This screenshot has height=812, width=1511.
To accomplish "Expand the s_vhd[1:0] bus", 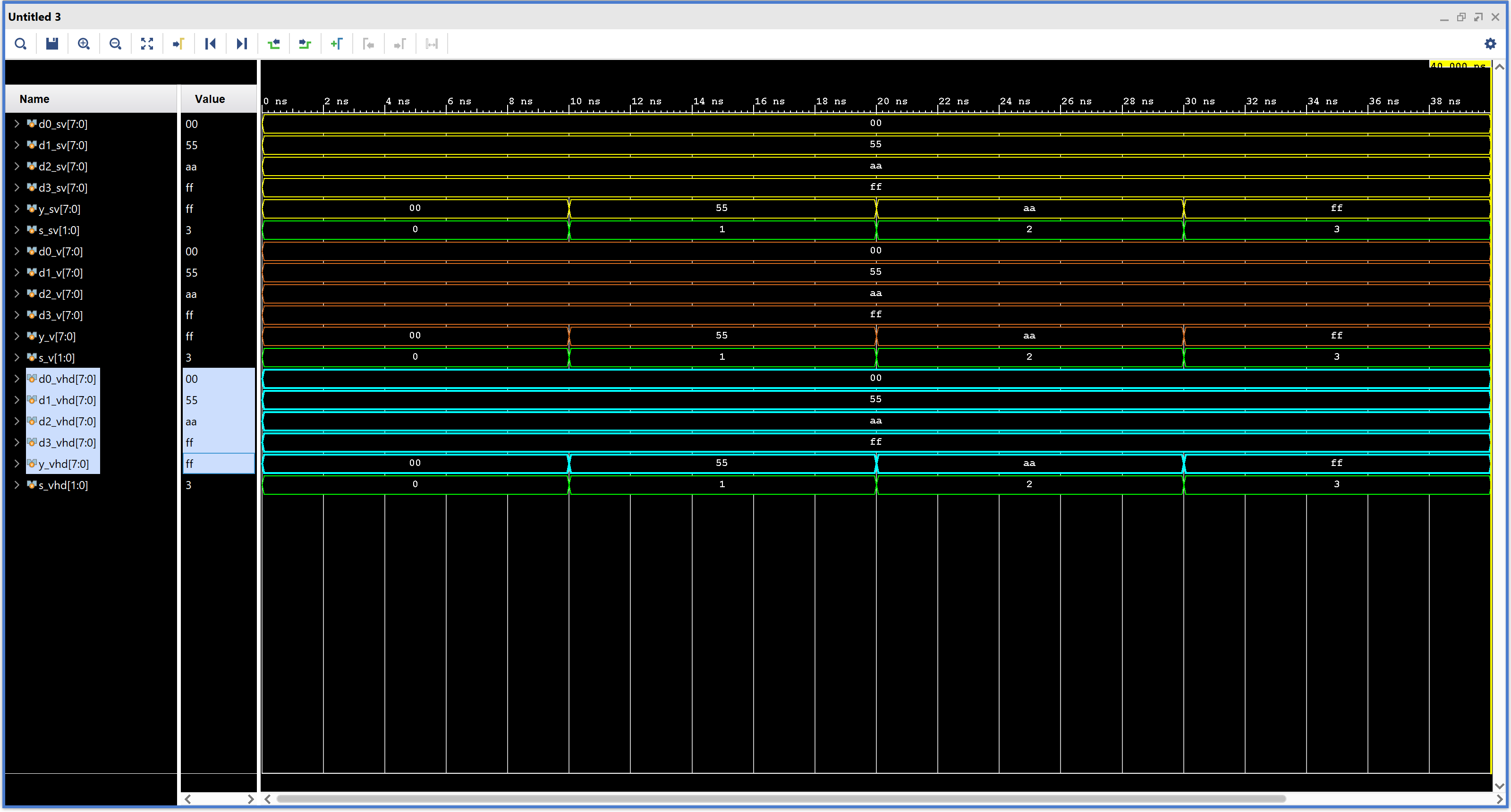I will click(17, 485).
